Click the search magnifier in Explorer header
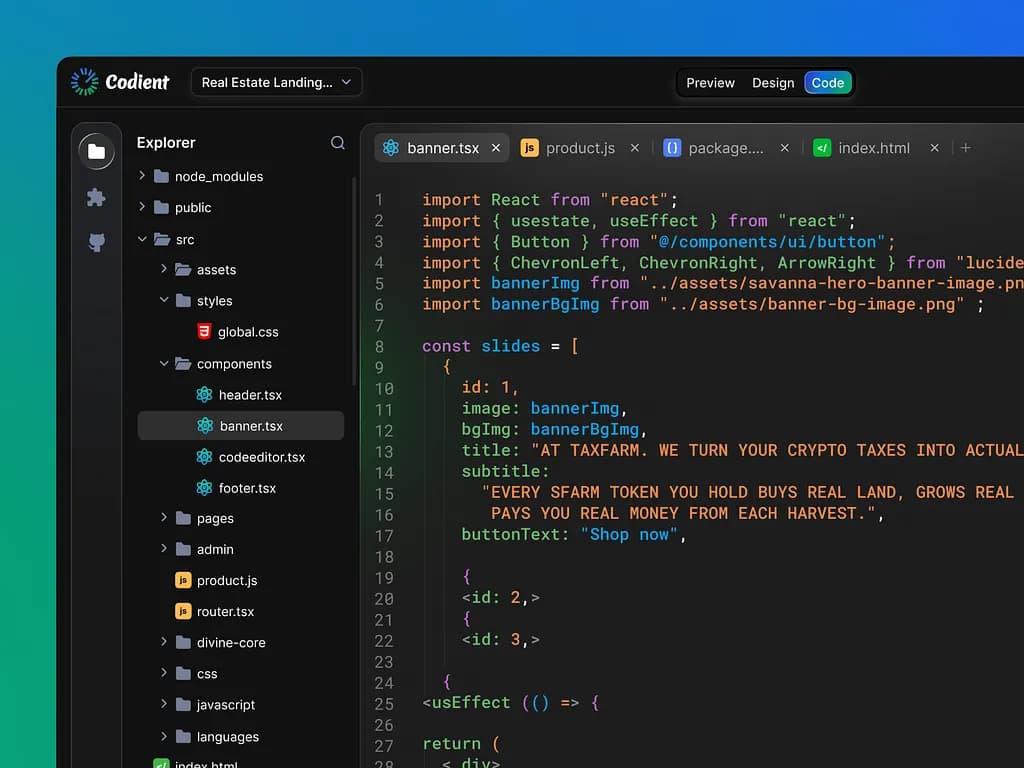1024x768 pixels. 337,143
